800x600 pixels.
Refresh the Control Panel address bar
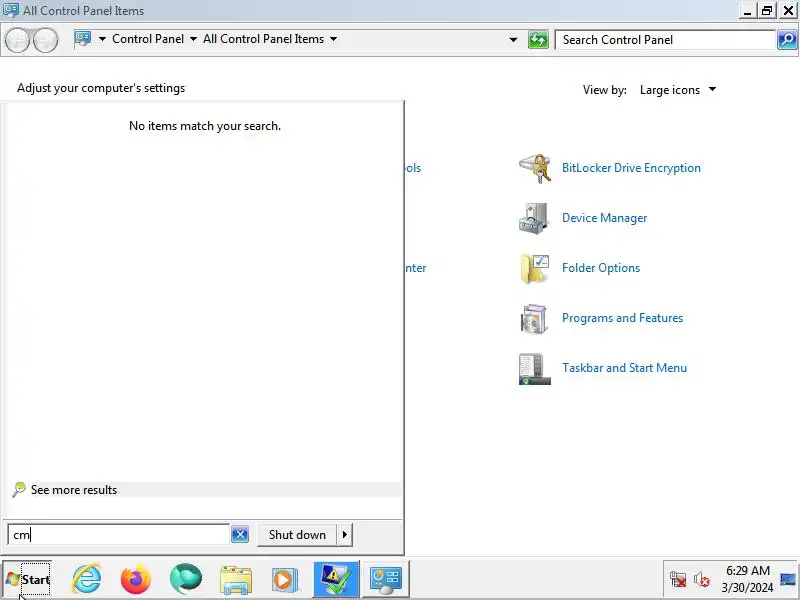538,40
